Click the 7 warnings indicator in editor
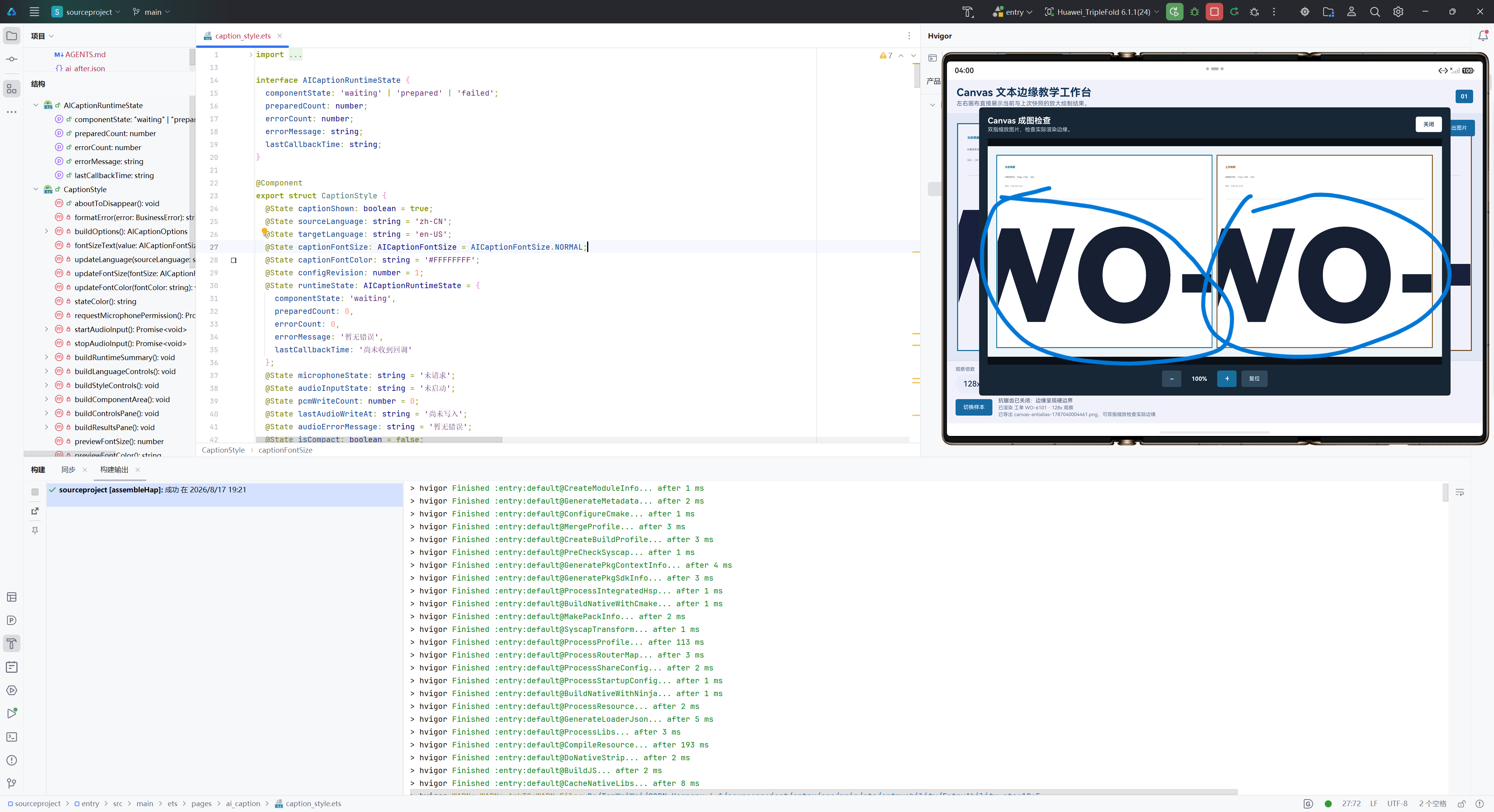This screenshot has width=1494, height=812. pyautogui.click(x=886, y=56)
